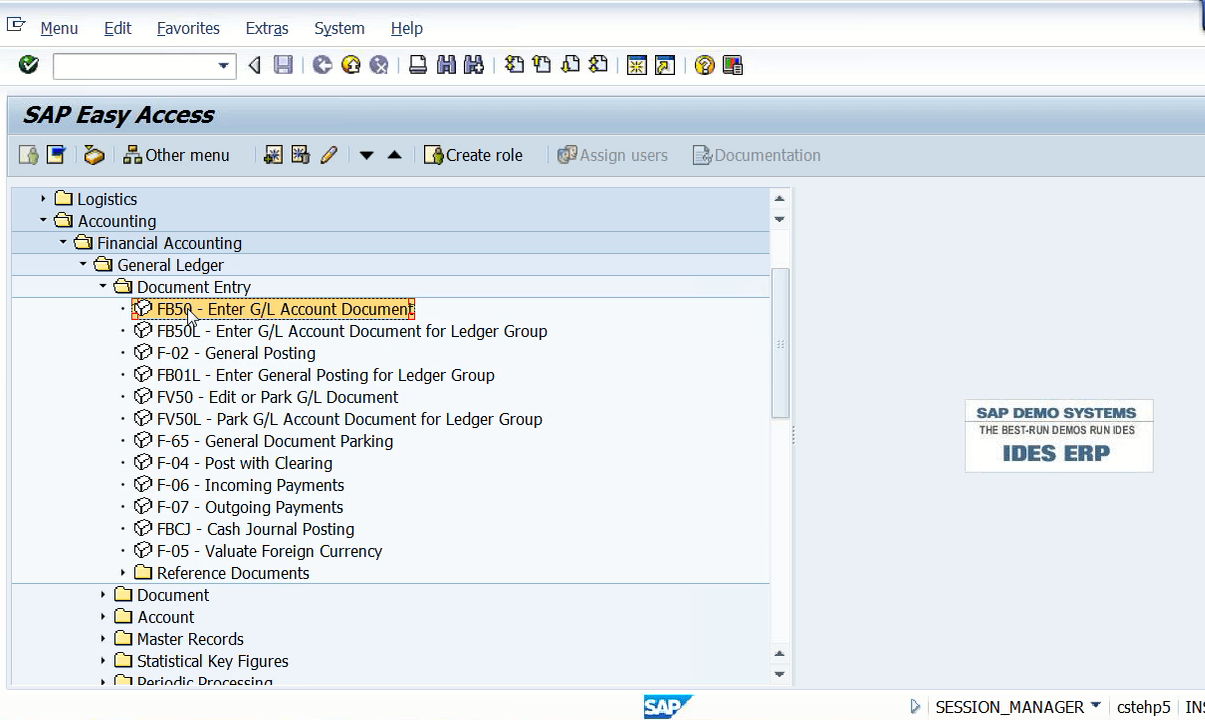The width and height of the screenshot is (1205, 720).
Task: Select F-05 - Valuate Foreign Currency
Action: pyautogui.click(x=269, y=551)
